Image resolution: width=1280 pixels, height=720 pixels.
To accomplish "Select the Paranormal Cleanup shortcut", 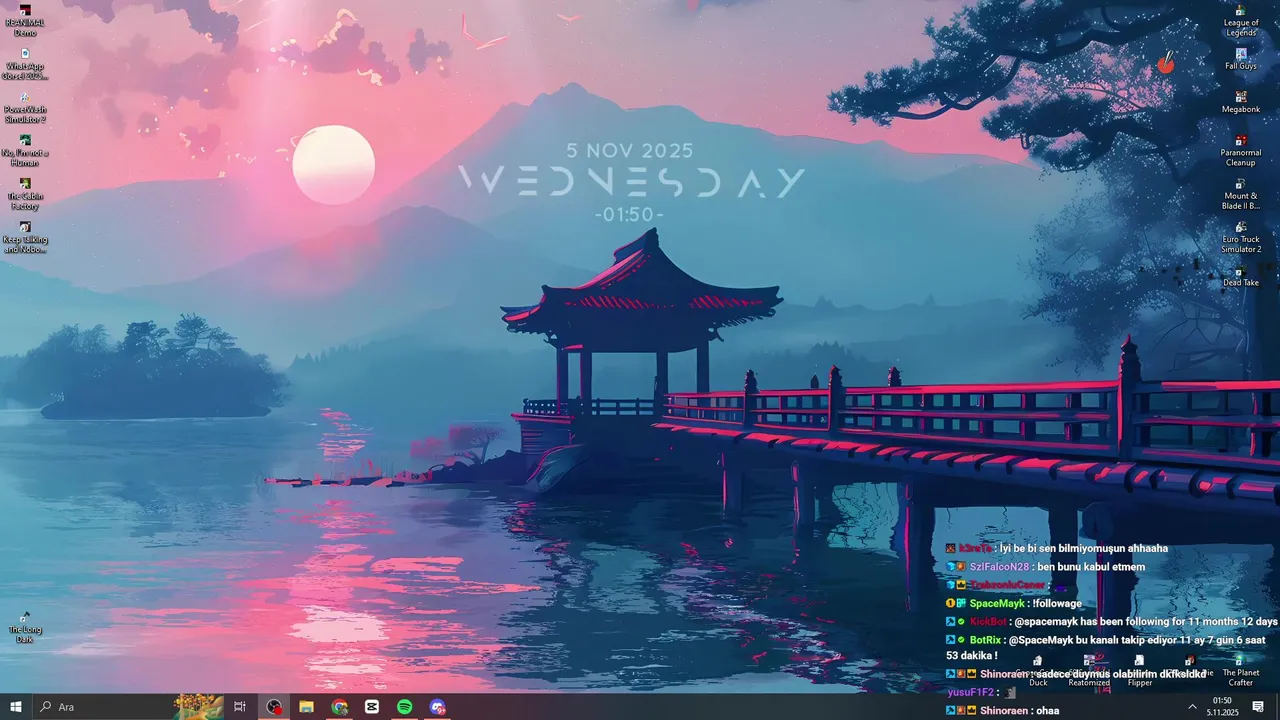I will 1241,150.
